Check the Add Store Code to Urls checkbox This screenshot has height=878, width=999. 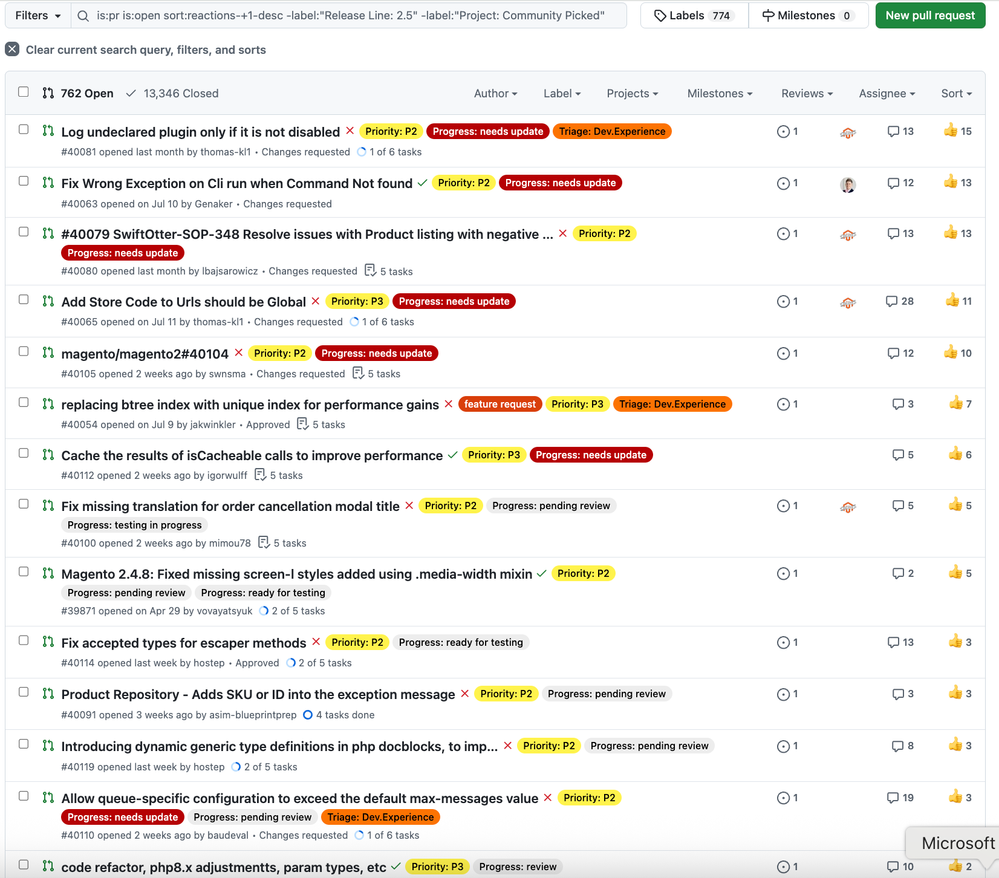24,299
